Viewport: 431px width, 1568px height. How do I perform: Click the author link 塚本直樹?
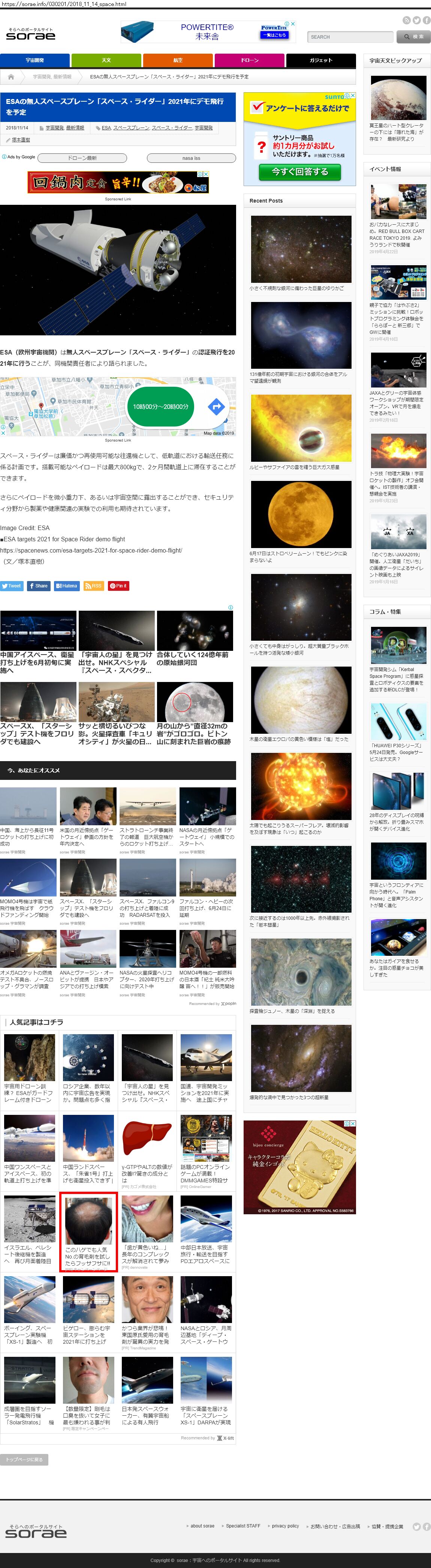[21, 140]
